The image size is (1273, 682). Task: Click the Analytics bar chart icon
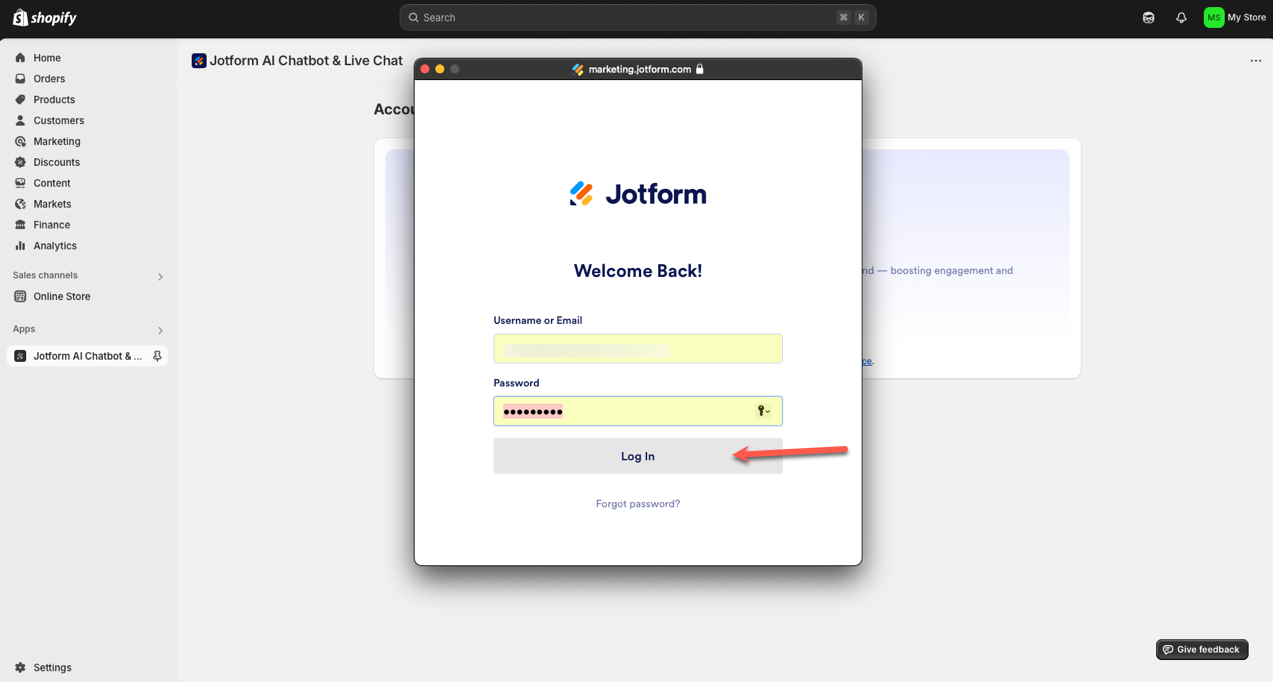[x=20, y=246]
